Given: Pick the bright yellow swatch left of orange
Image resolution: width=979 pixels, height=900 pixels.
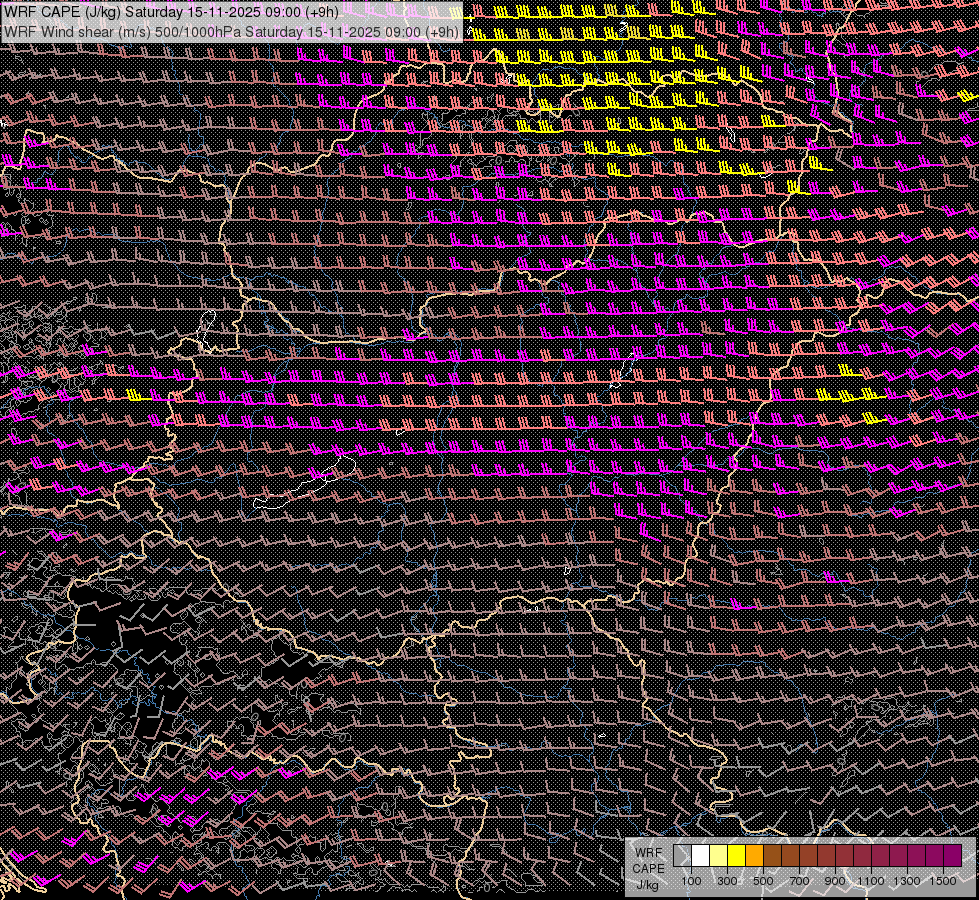Looking at the screenshot, I should tap(736, 856).
